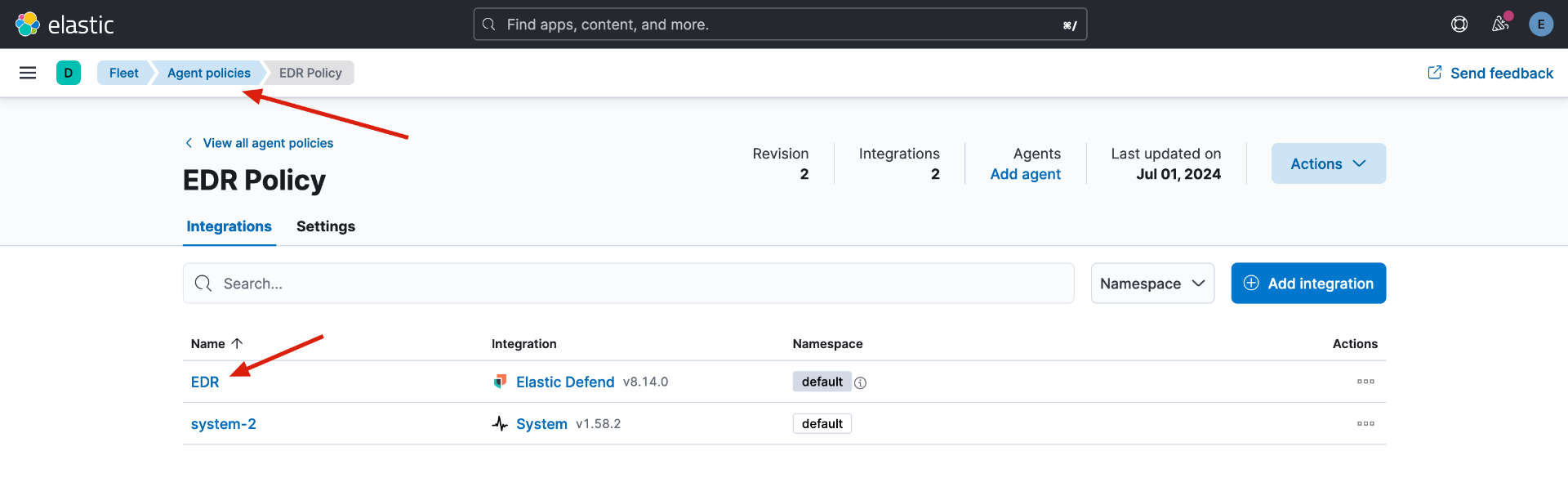The image size is (1568, 496).
Task: Click the EDR Policy page title
Action: click(x=254, y=180)
